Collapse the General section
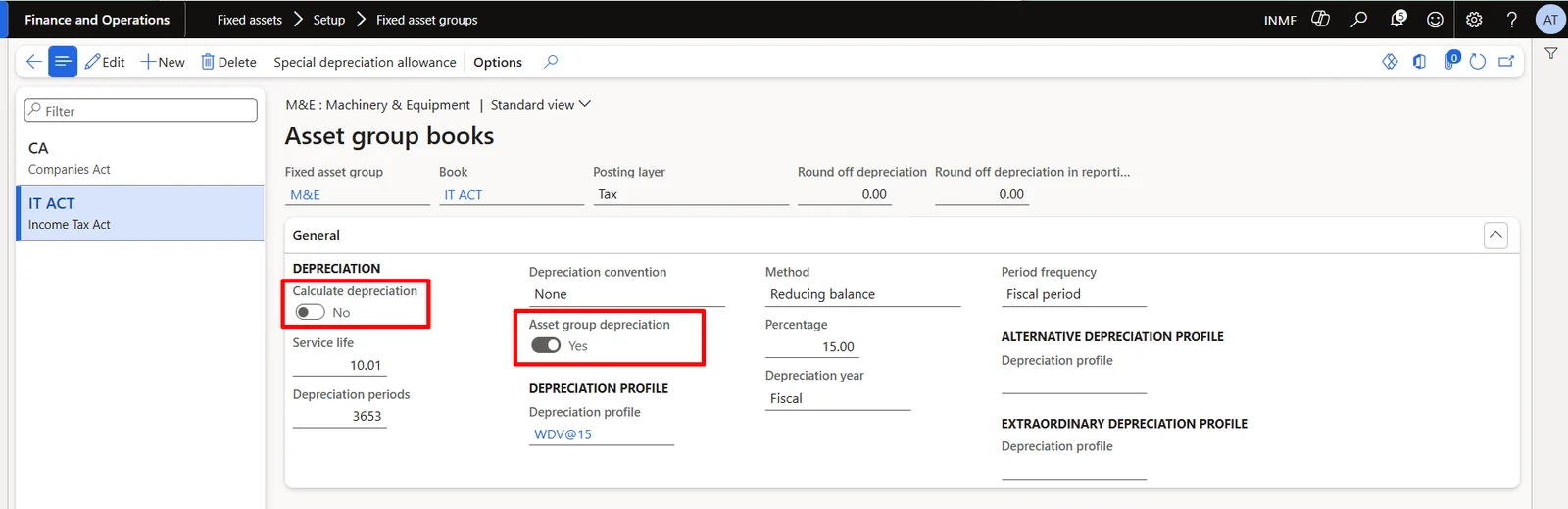1568x509 pixels. click(1495, 235)
